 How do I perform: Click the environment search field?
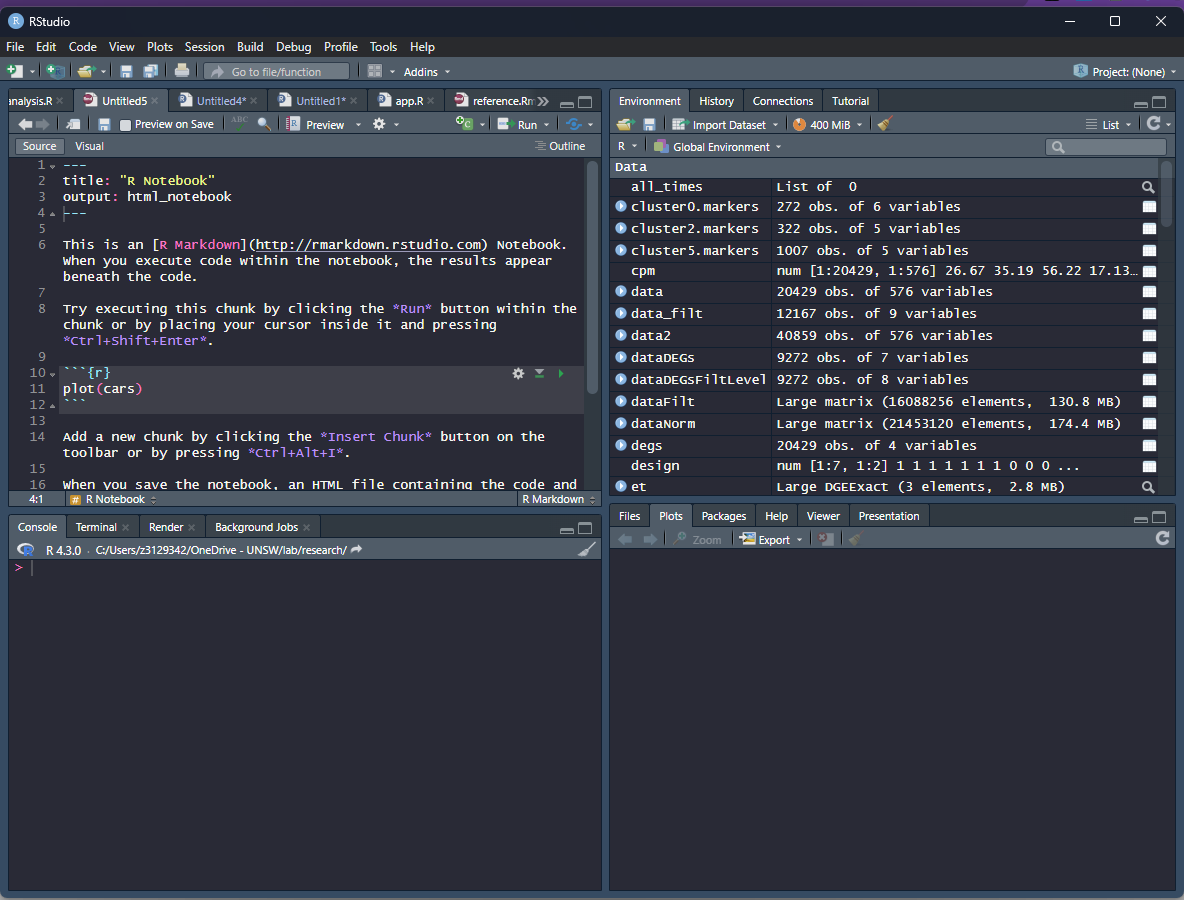1107,146
